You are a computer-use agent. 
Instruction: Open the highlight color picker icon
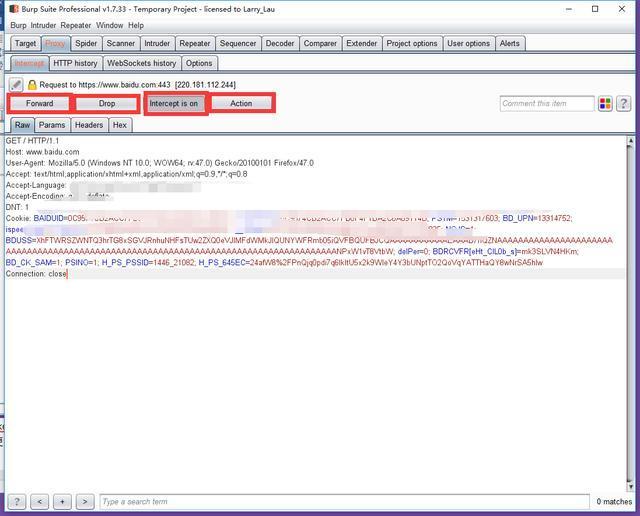coord(605,104)
